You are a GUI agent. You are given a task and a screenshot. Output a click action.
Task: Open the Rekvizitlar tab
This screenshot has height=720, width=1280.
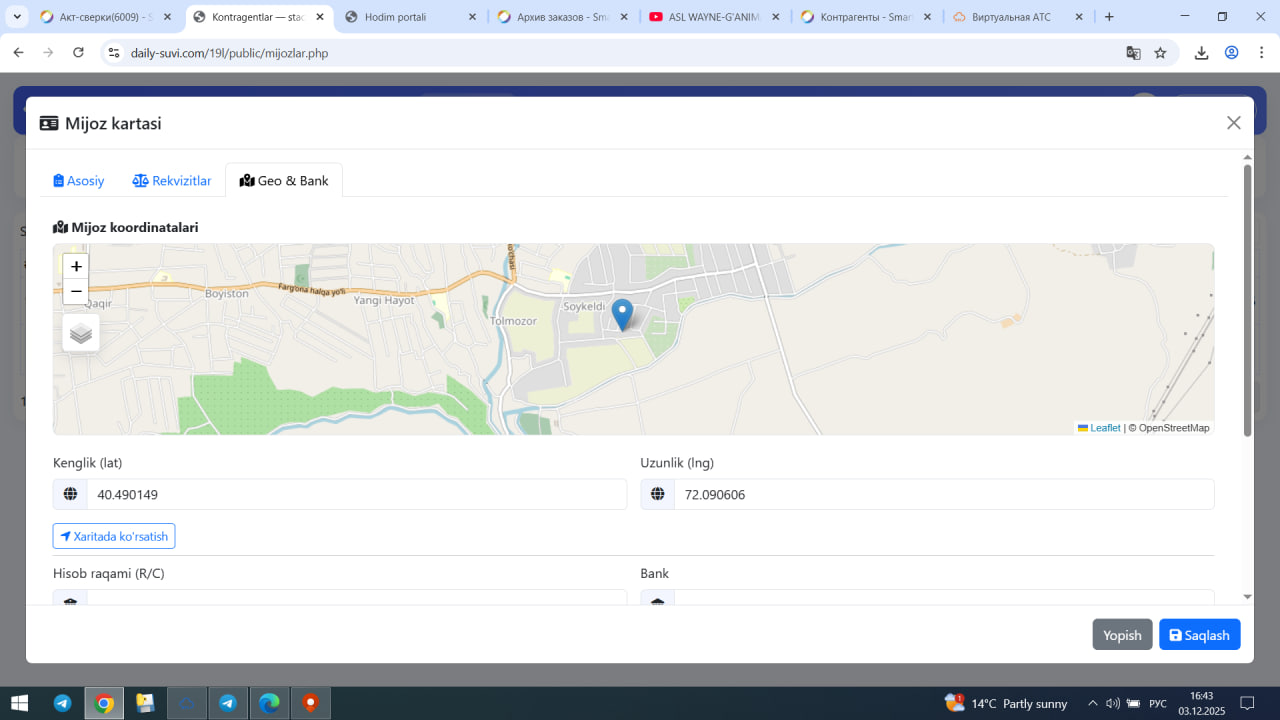172,181
